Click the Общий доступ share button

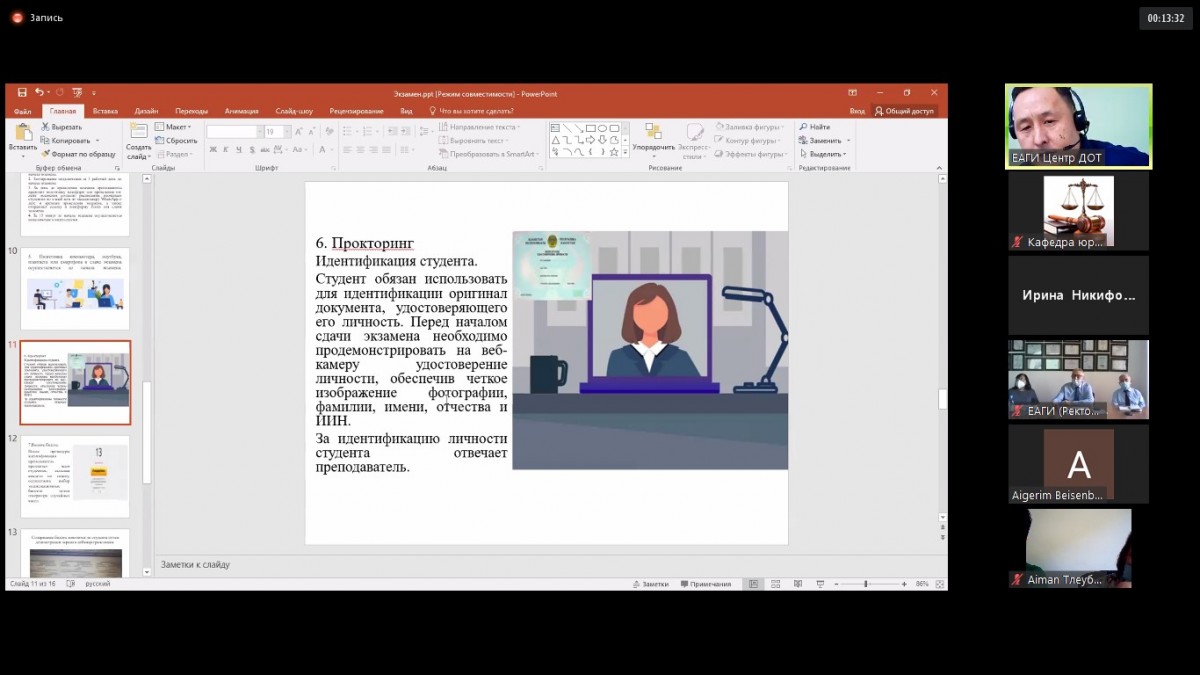(x=904, y=111)
